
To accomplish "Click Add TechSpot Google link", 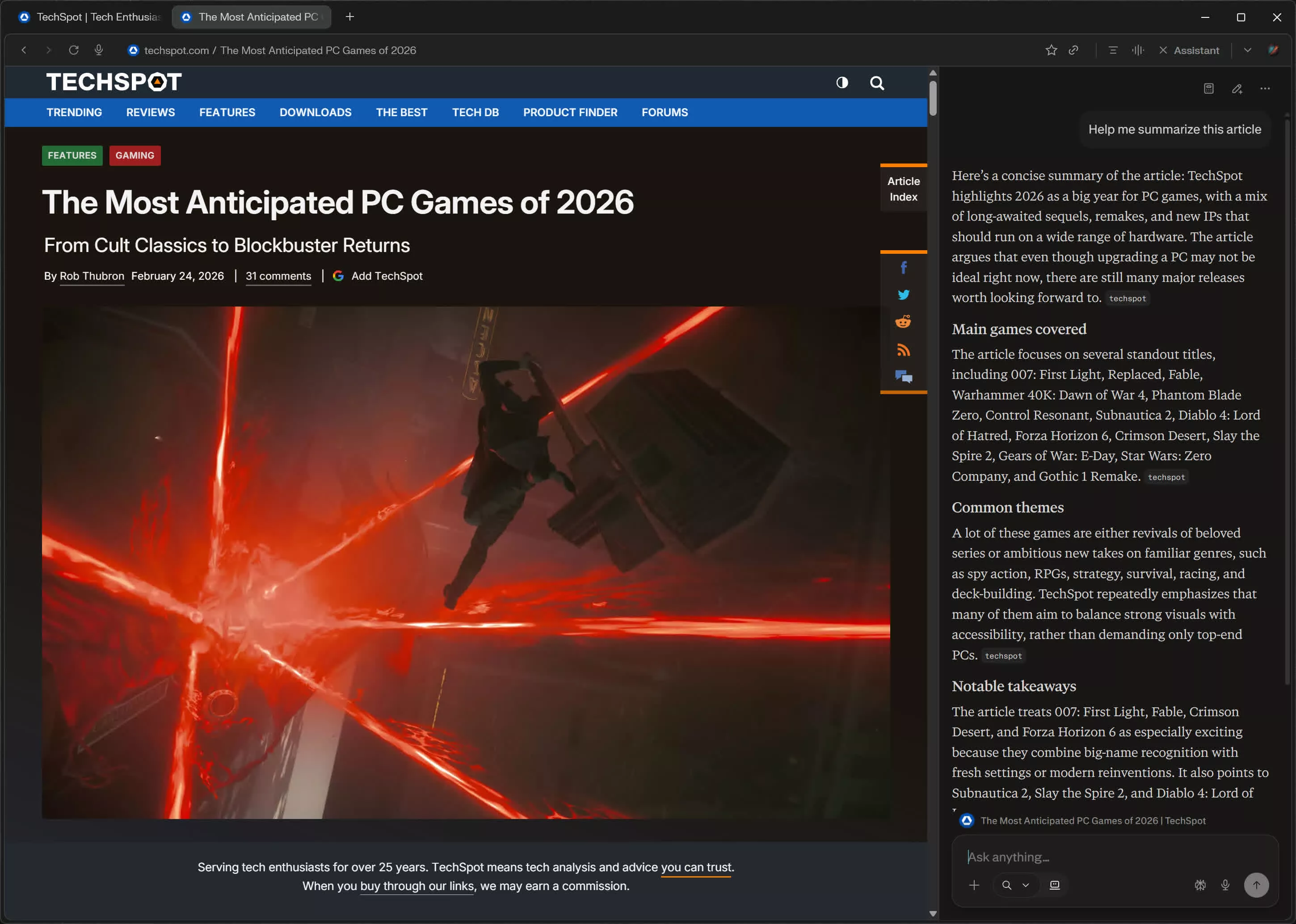I will (x=378, y=276).
